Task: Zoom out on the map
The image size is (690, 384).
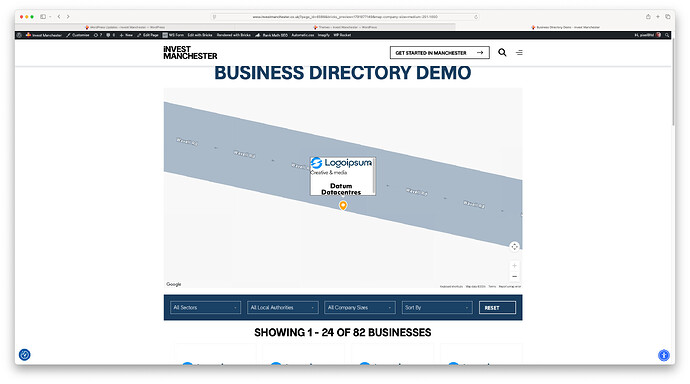Action: point(514,277)
